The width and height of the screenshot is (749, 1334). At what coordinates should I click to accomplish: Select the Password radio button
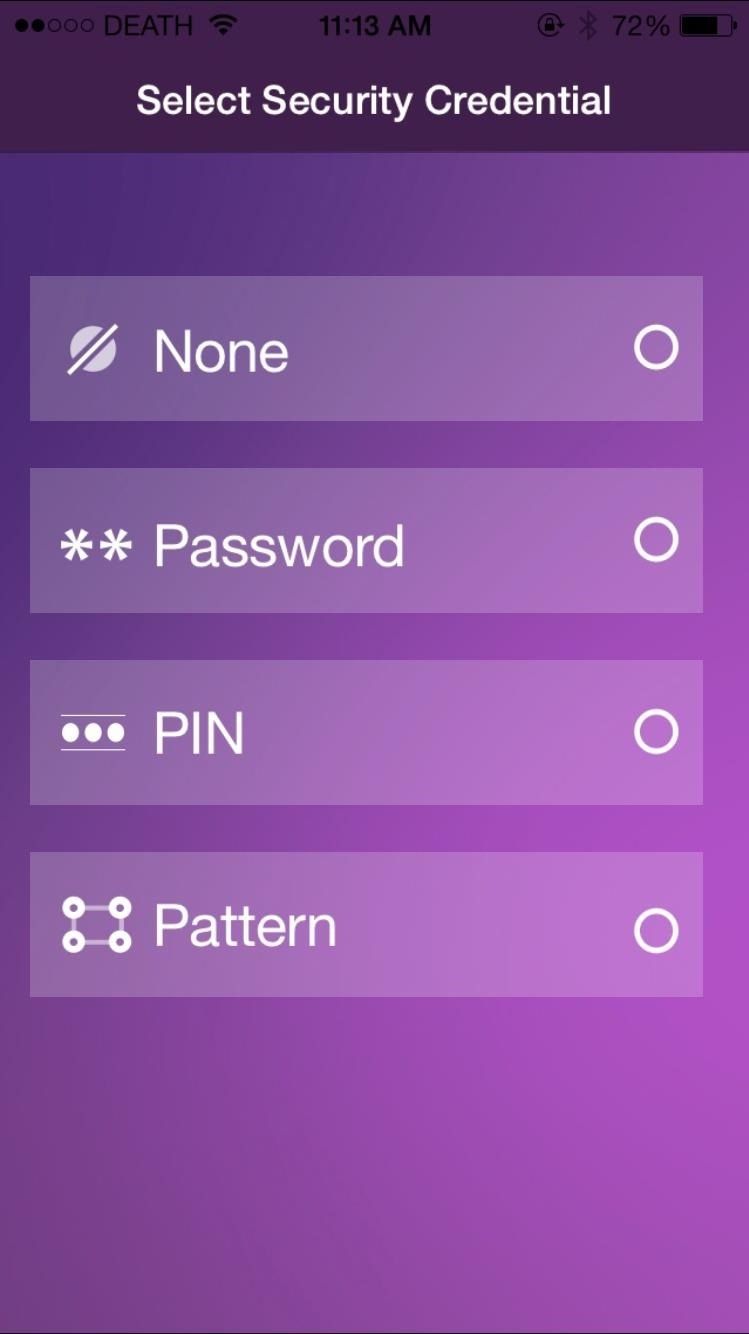point(656,540)
